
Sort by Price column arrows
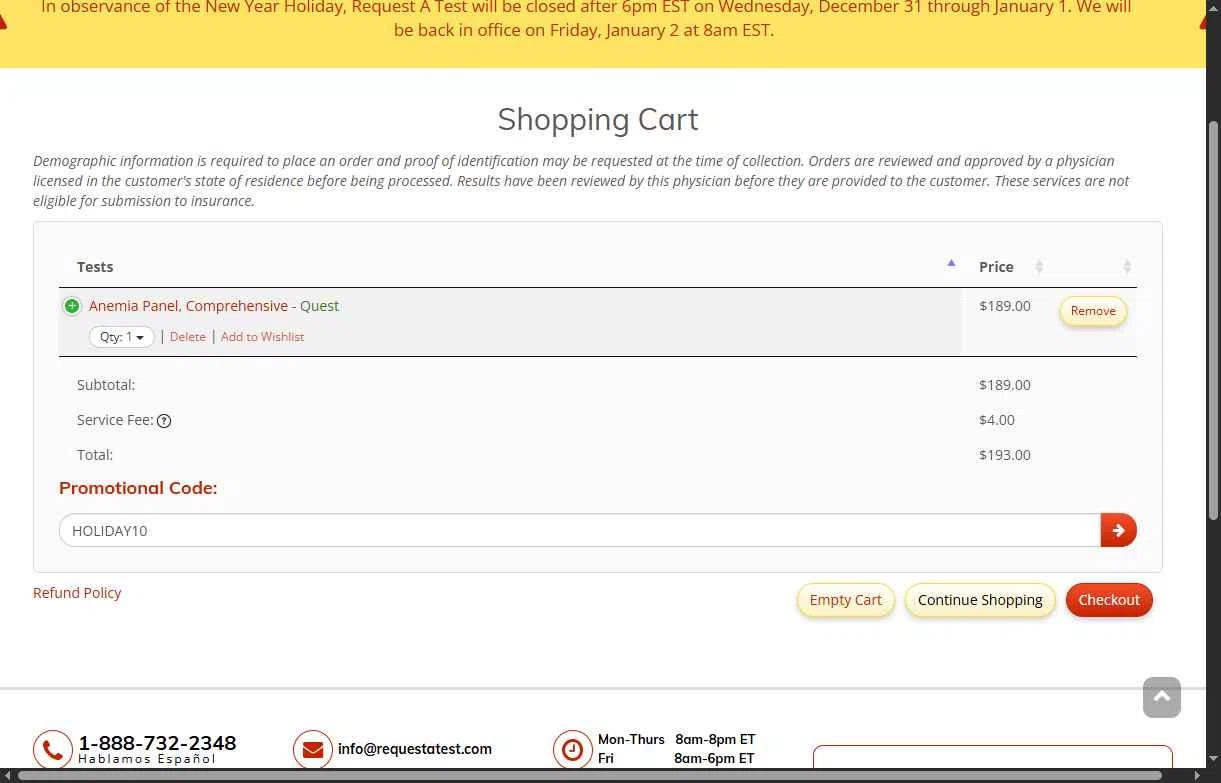click(1039, 267)
